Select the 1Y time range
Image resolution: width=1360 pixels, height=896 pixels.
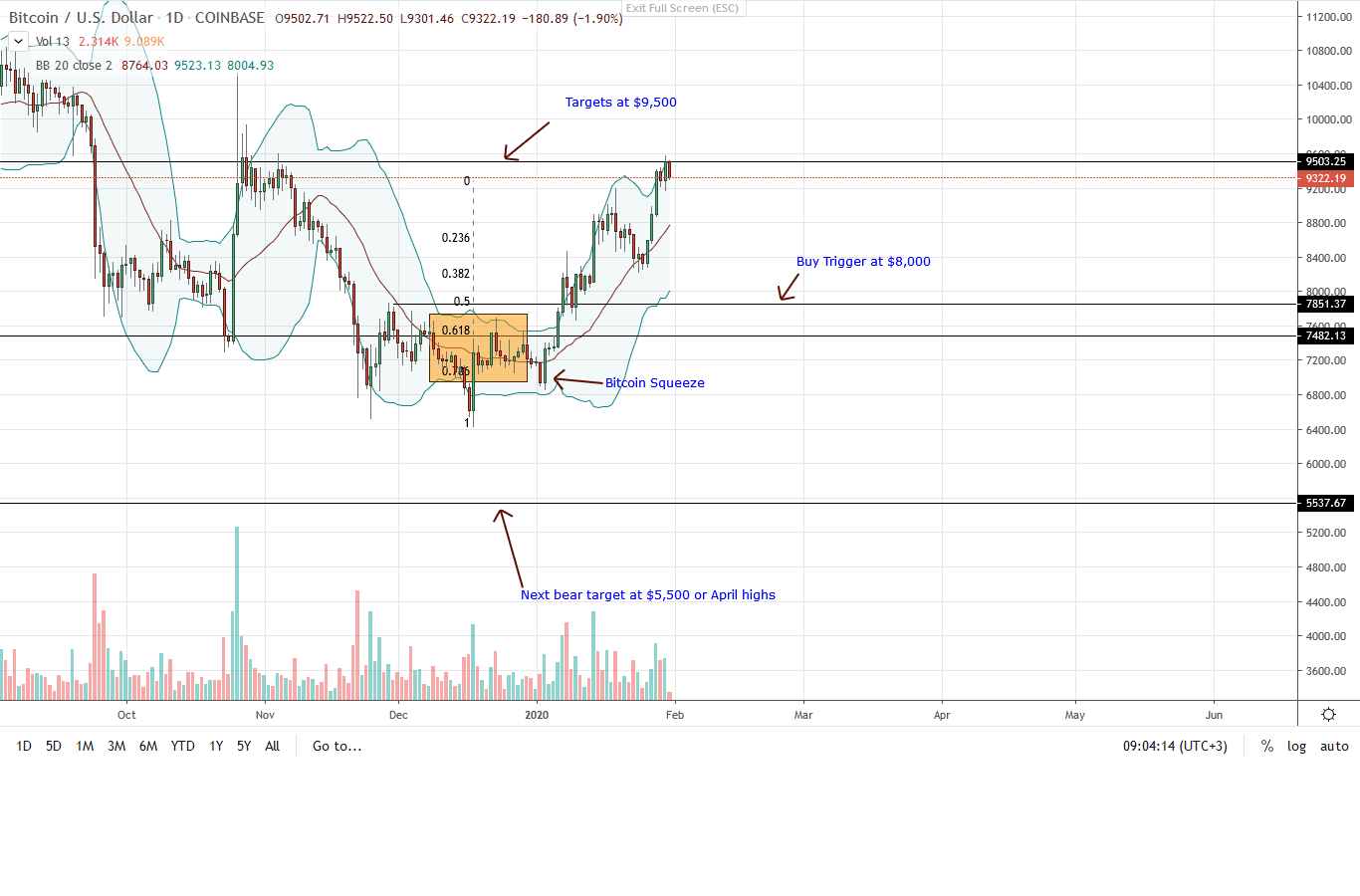(216, 746)
